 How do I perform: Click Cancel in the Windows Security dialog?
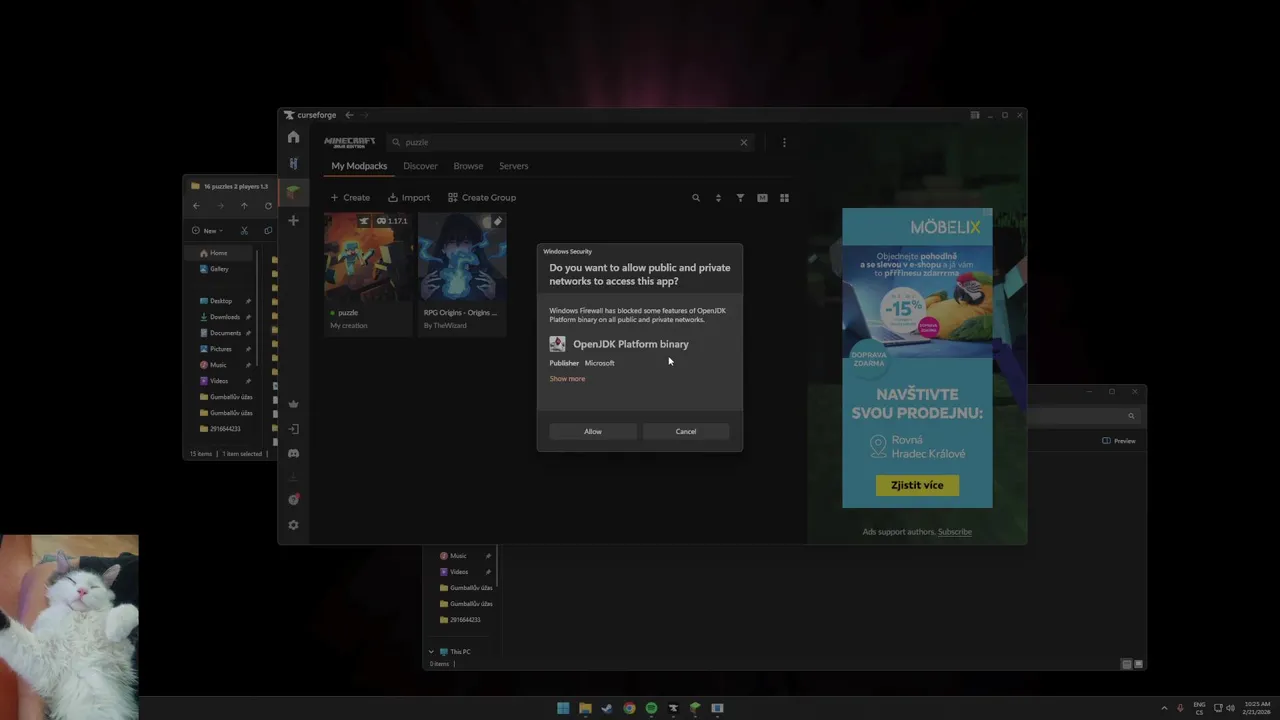pyautogui.click(x=686, y=431)
